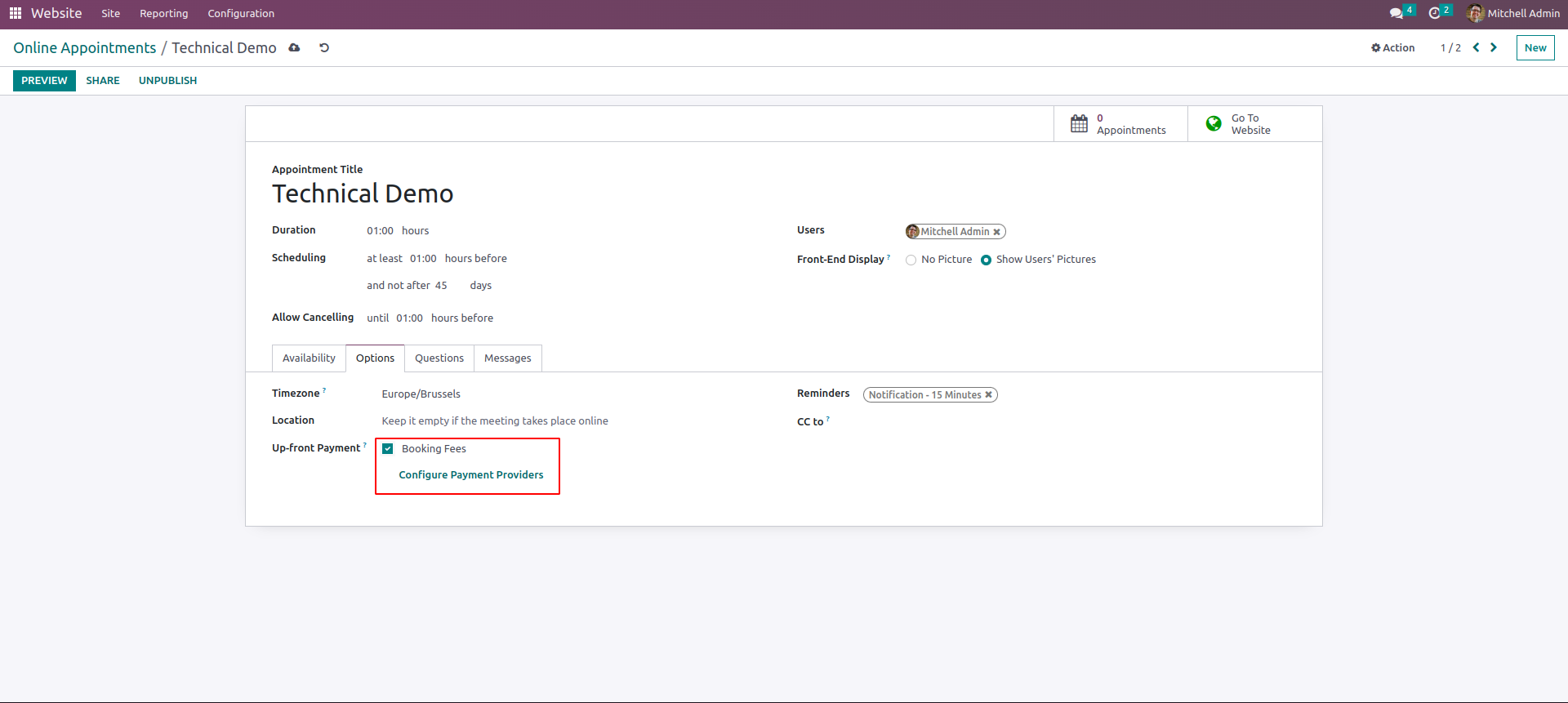Create a New appointment type

(1535, 48)
